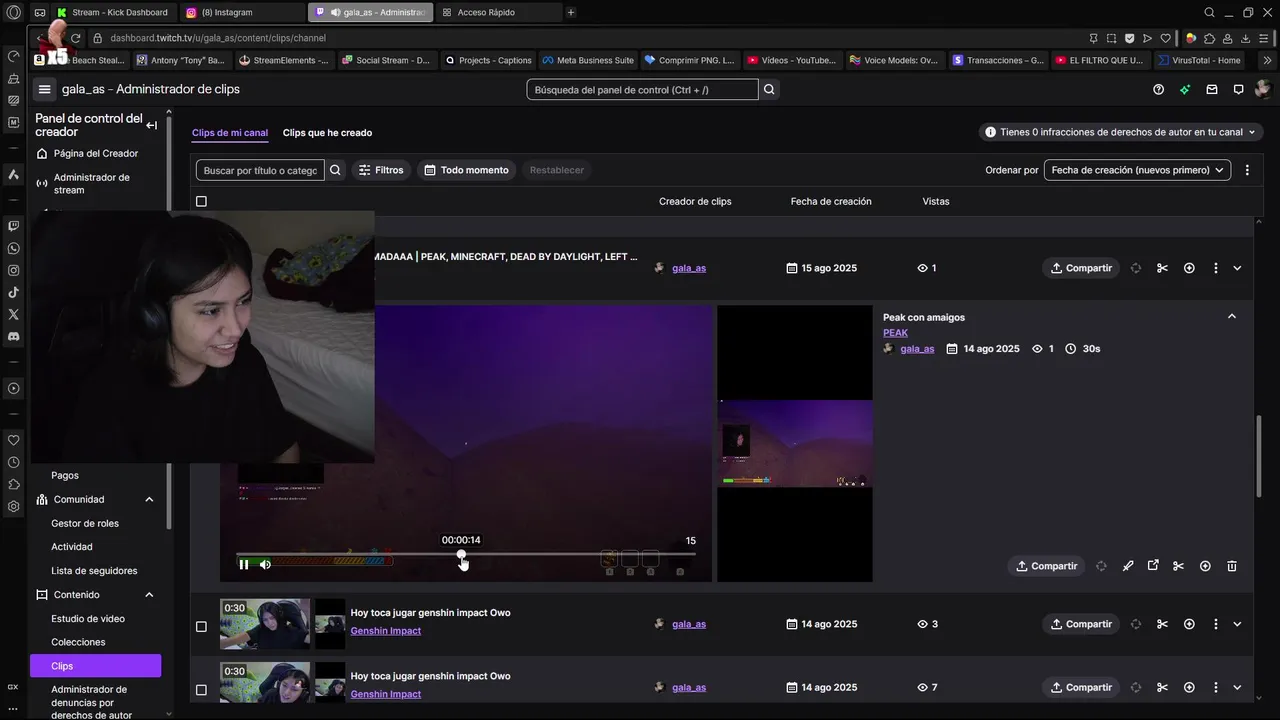Collapse the Peak con amaigos clip details
The width and height of the screenshot is (1280, 720).
[x=1231, y=316]
